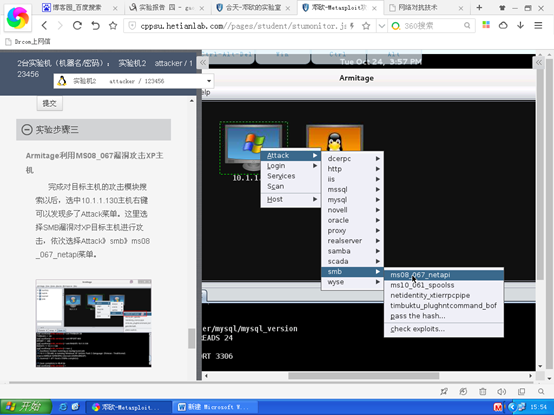This screenshot has height=415, width=554.
Task: Click the Armitage tutorial screenshot thumbnail
Action: click(x=93, y=323)
